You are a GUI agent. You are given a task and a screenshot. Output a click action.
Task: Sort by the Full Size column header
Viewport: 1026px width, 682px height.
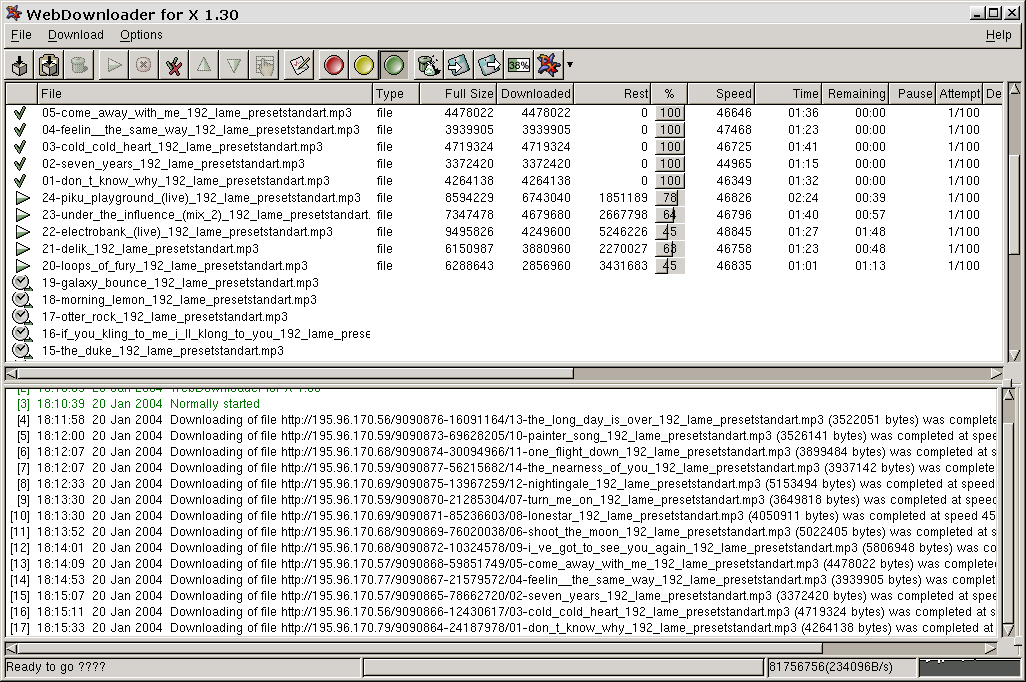click(457, 94)
